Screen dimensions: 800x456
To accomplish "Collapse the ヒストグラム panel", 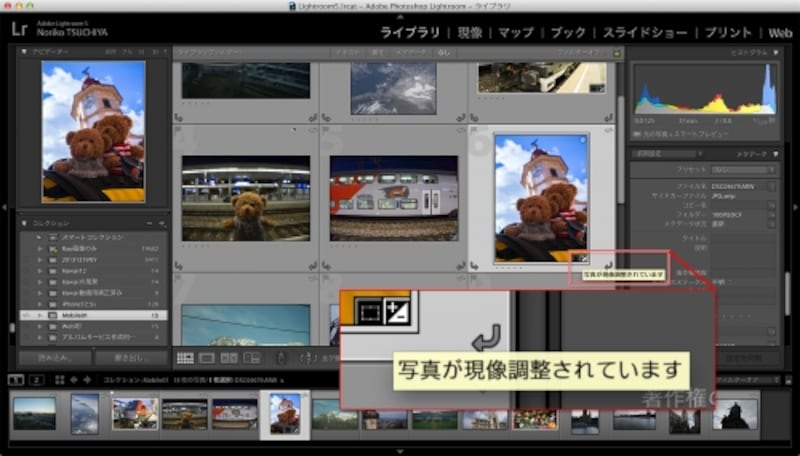I will point(776,52).
